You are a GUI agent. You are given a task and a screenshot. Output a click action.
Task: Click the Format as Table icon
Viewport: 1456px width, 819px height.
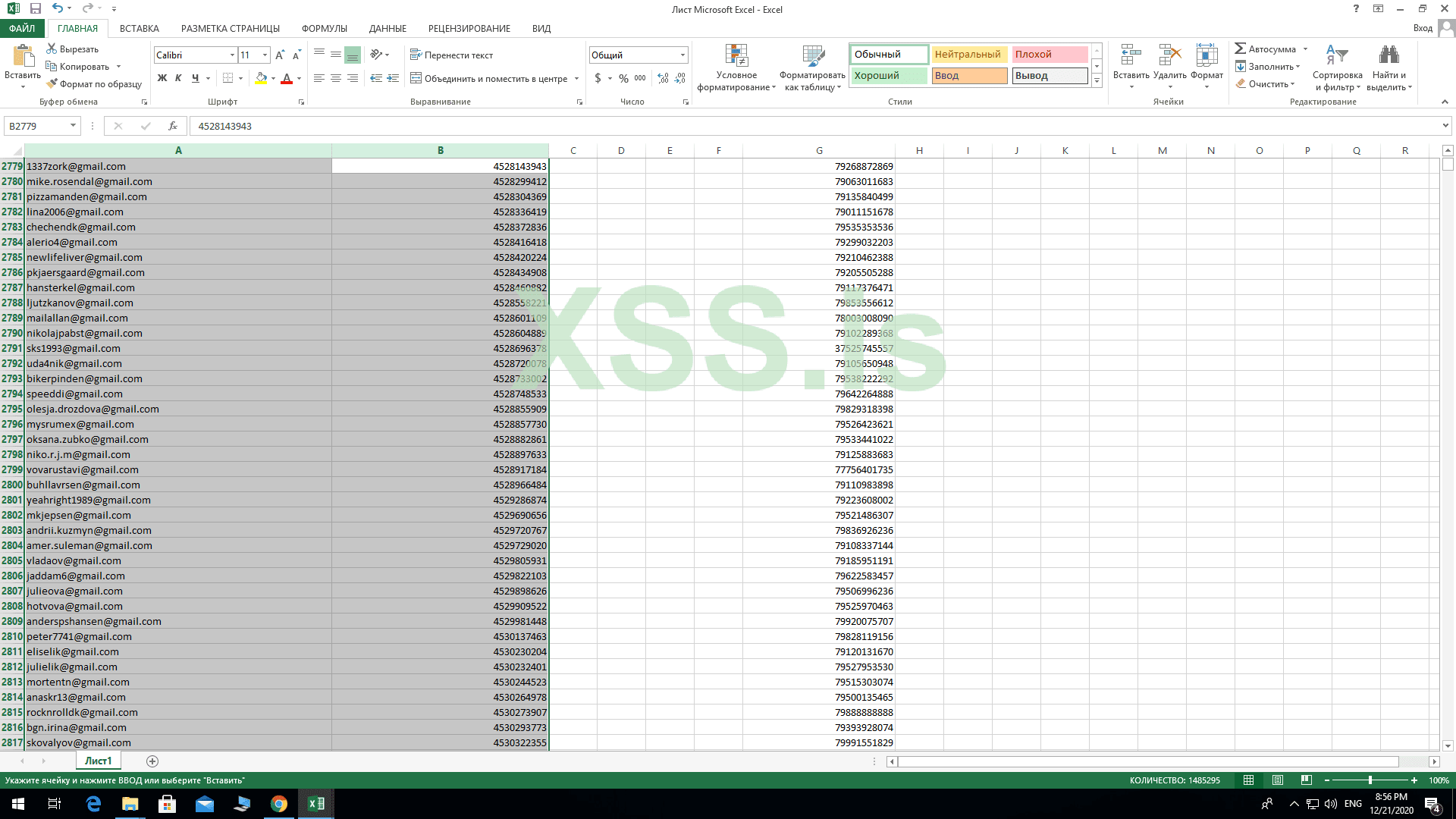812,56
